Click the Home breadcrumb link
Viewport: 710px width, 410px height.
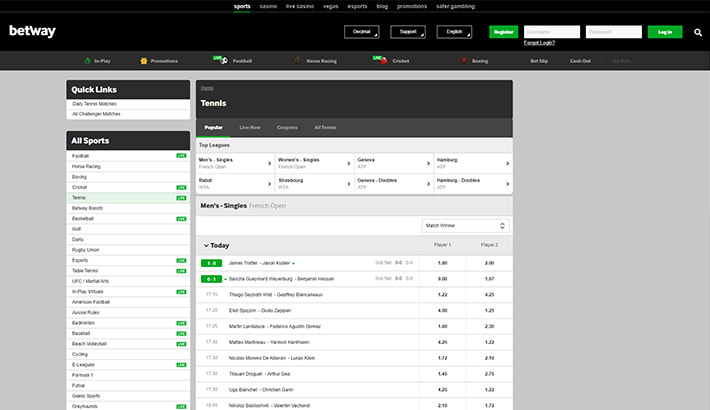pos(207,88)
